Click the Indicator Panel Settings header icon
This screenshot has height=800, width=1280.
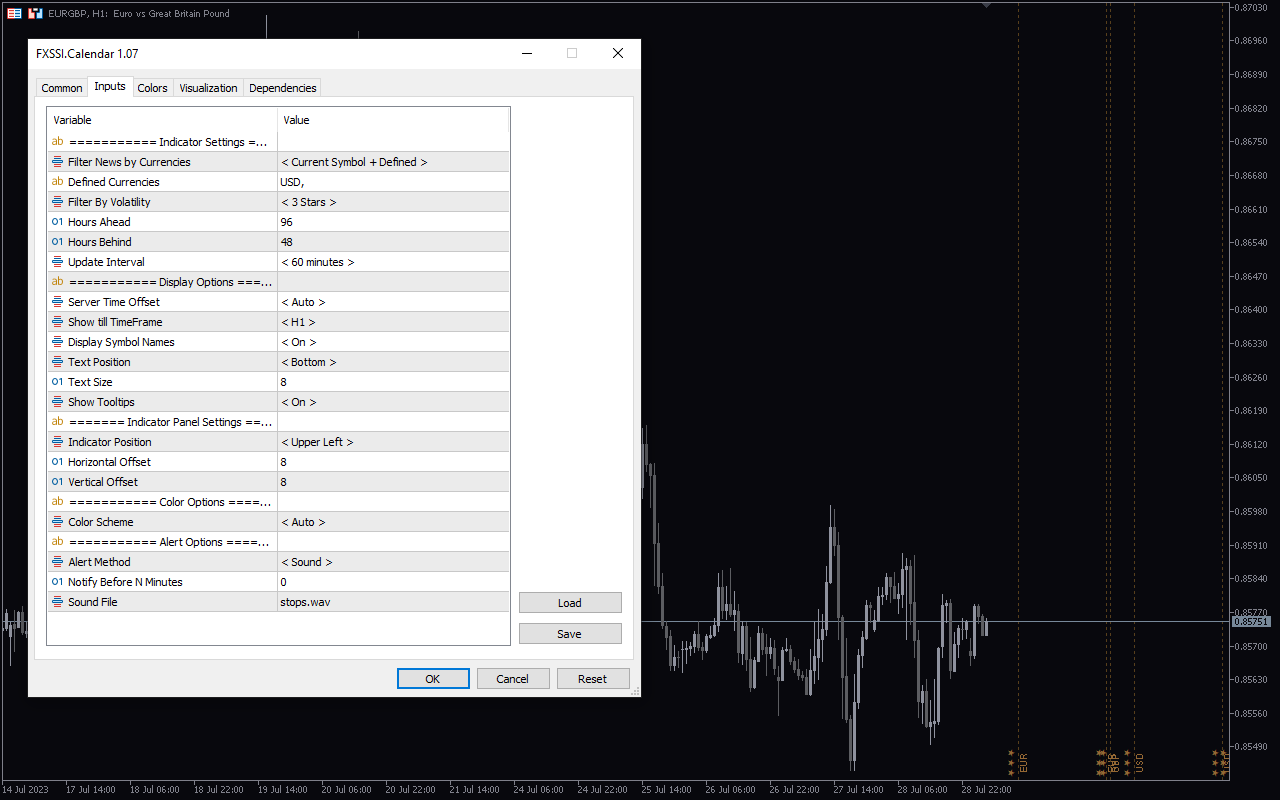pyautogui.click(x=57, y=422)
